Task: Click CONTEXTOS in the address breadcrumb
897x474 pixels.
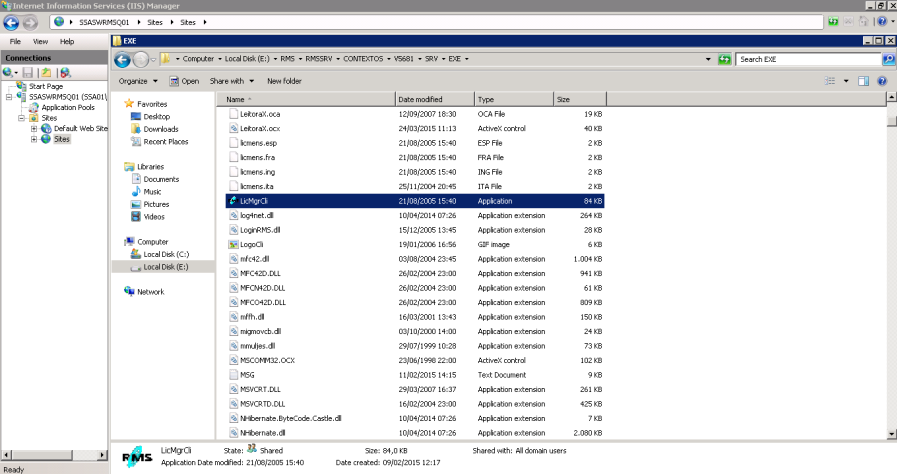Action: point(363,58)
